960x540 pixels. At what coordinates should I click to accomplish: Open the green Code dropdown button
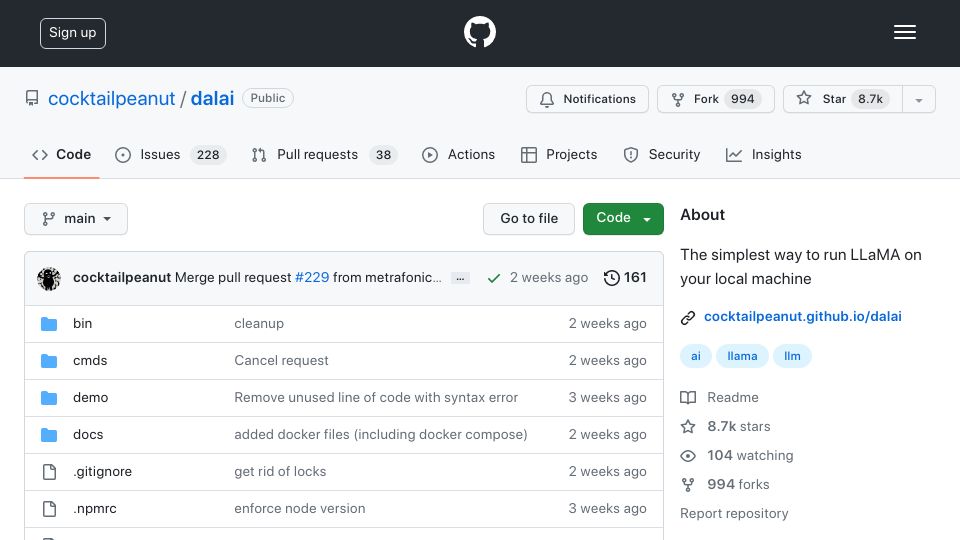point(623,219)
